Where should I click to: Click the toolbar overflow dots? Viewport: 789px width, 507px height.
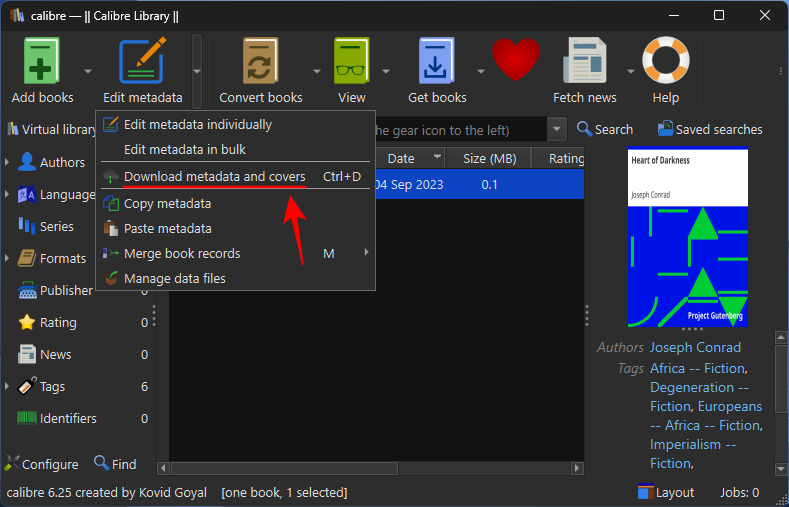[780, 71]
